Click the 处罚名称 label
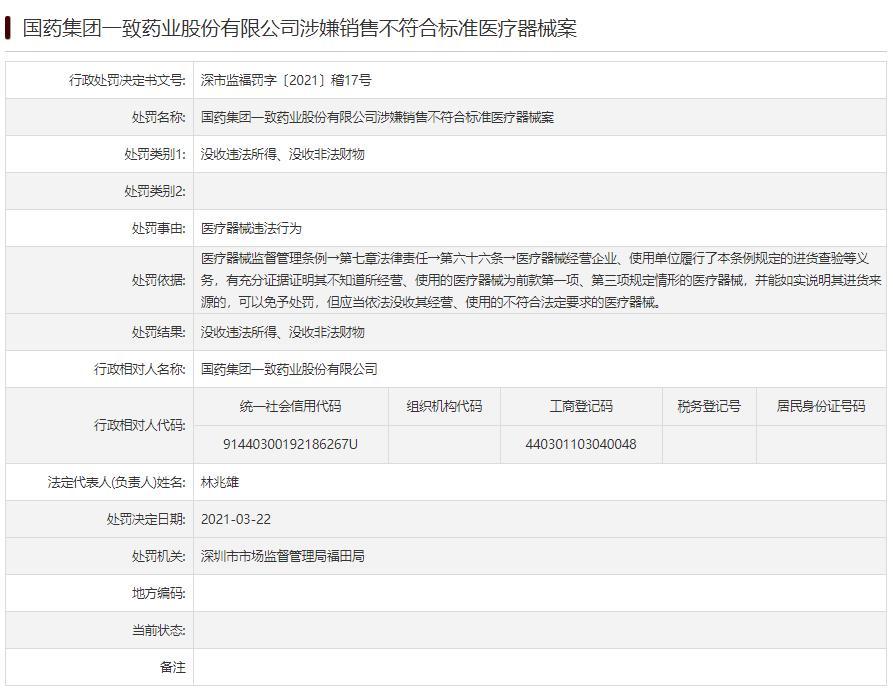The height and width of the screenshot is (697, 893). click(x=158, y=117)
